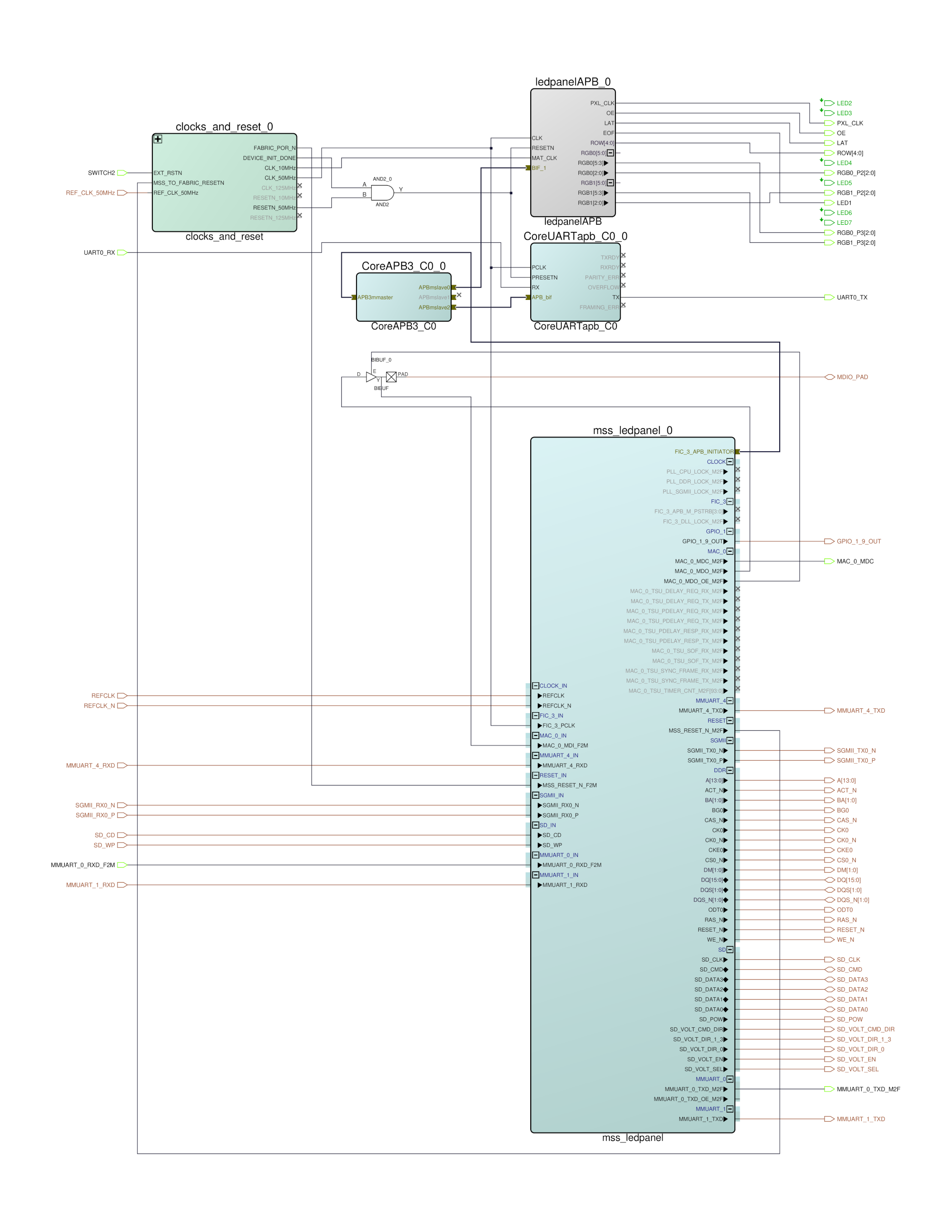Click unused X marker beside TXRDY pin
Screen dimensions: 952x1232
623,256
